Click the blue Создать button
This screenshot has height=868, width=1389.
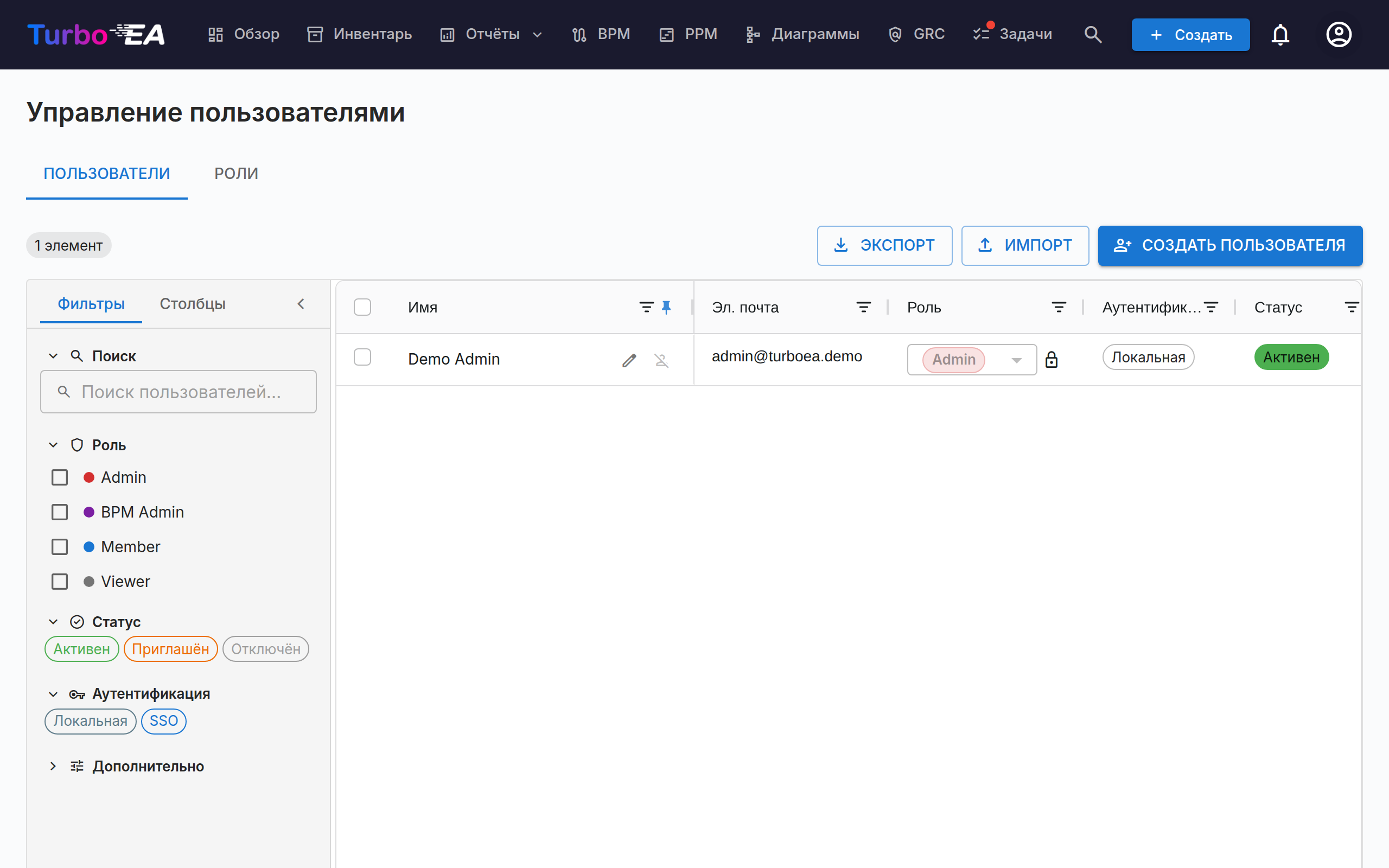[x=1190, y=34]
